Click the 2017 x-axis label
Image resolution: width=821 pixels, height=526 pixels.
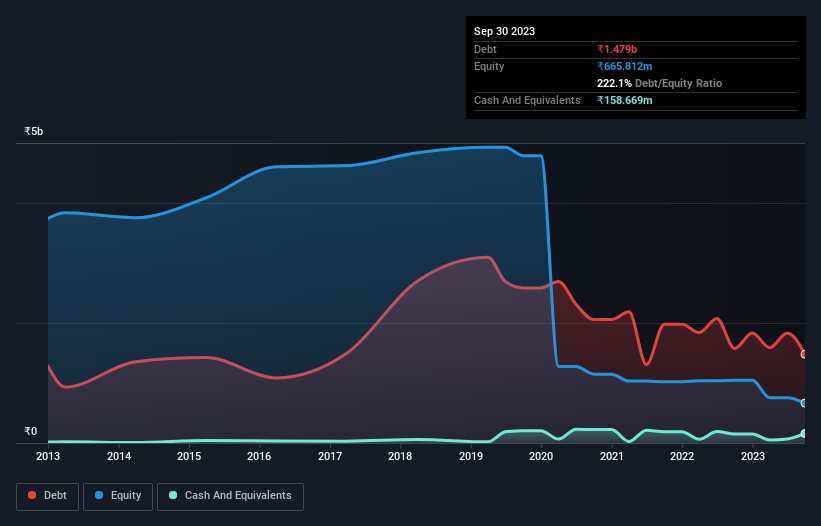[x=330, y=456]
